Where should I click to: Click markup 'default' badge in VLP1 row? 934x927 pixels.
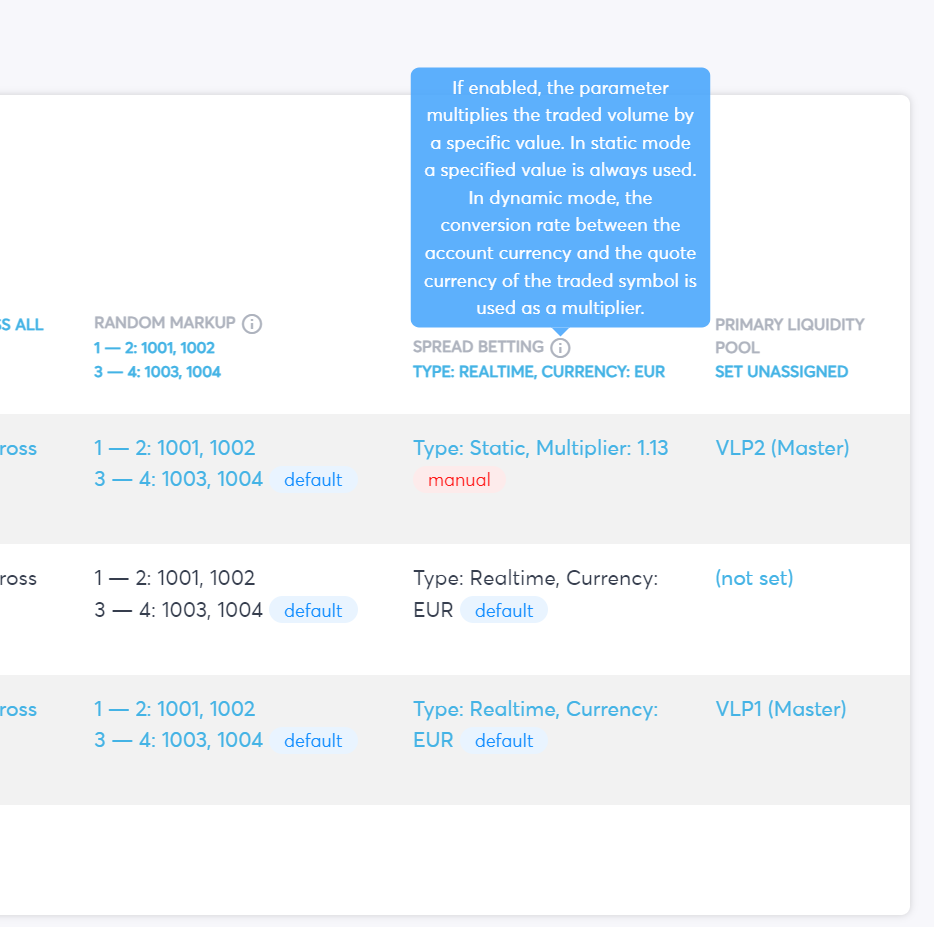click(x=313, y=741)
